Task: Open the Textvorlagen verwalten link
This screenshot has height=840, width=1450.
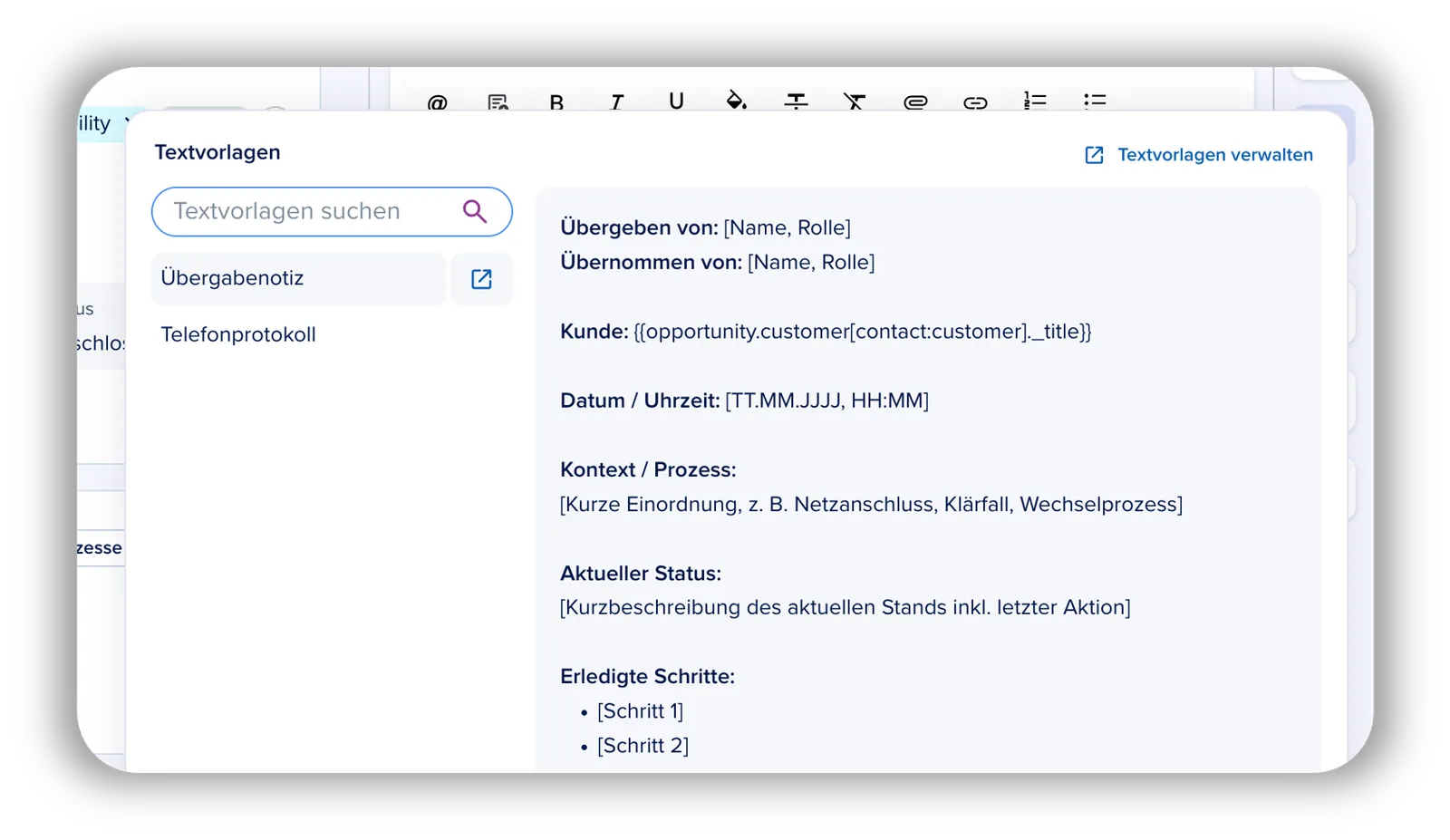Action: pos(1214,155)
